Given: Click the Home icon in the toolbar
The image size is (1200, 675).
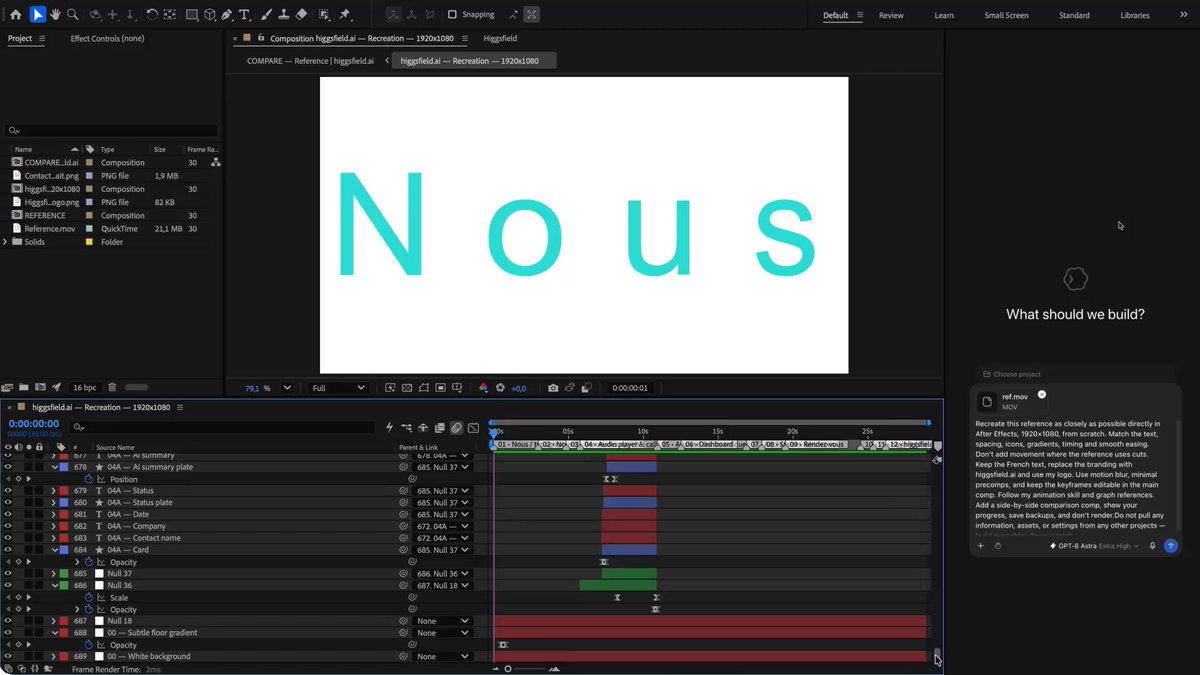Looking at the screenshot, I should click(x=15, y=15).
